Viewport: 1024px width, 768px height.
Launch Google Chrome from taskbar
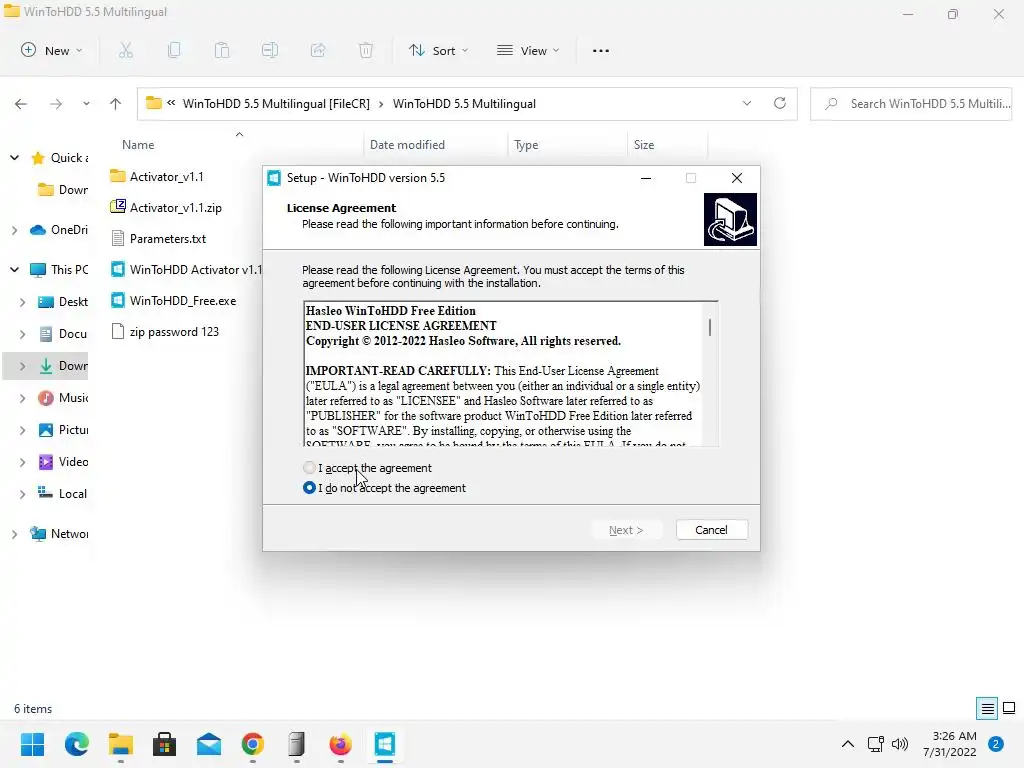[x=253, y=744]
